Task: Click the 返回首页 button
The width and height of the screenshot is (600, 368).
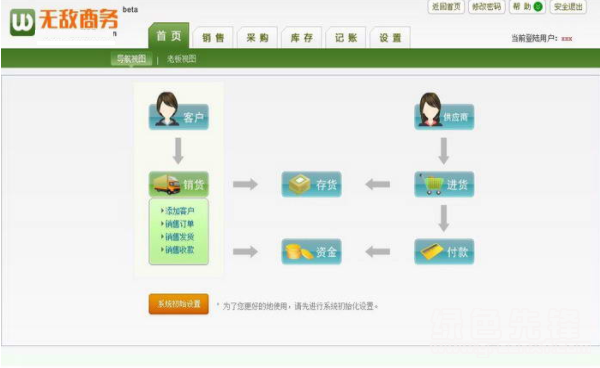Action: (x=446, y=7)
